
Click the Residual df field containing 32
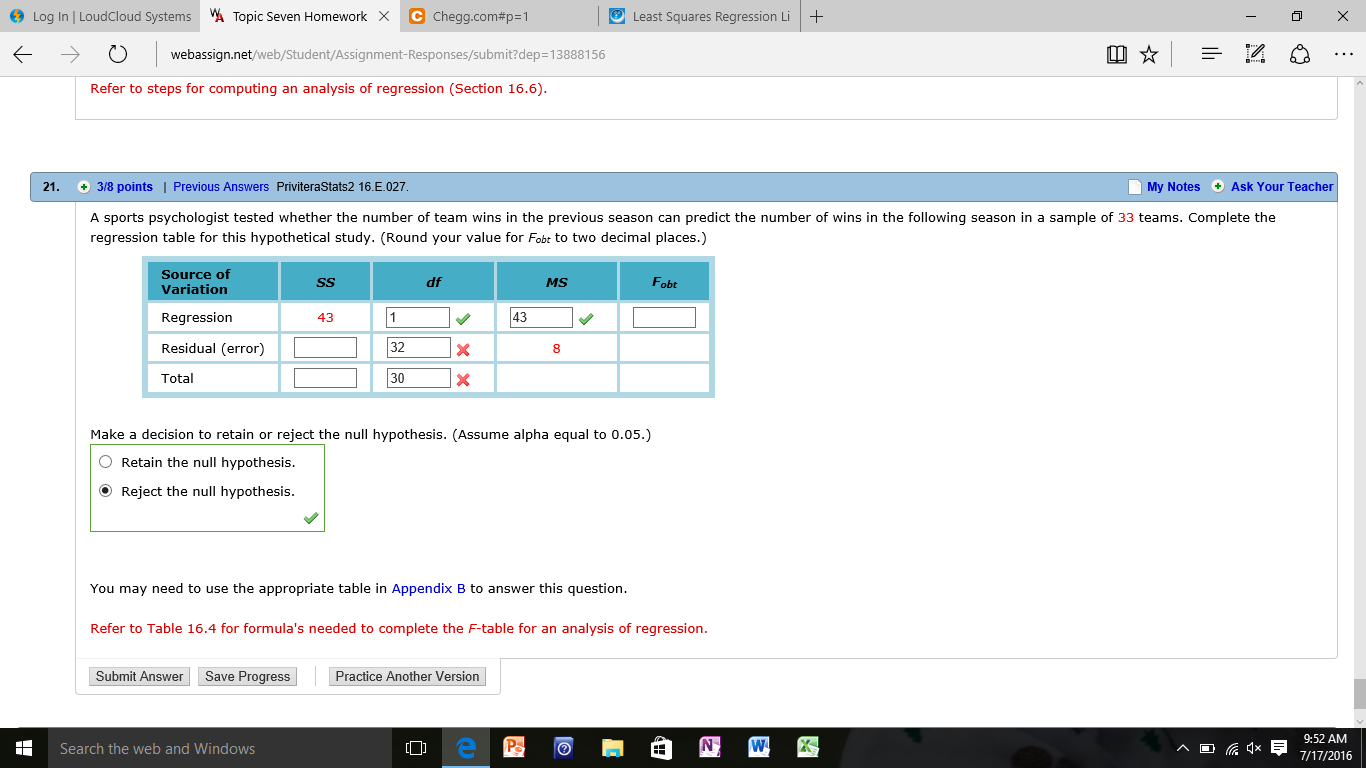click(418, 348)
